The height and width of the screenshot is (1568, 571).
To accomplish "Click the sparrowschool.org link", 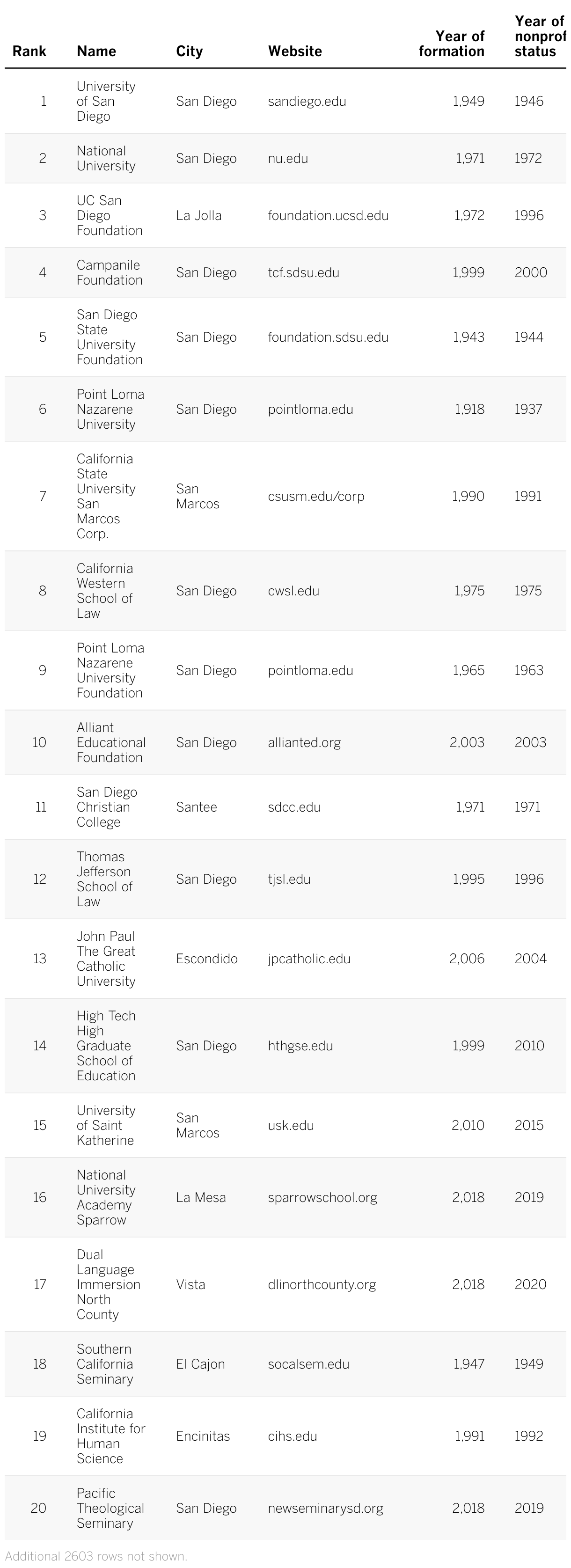I will [322, 1197].
